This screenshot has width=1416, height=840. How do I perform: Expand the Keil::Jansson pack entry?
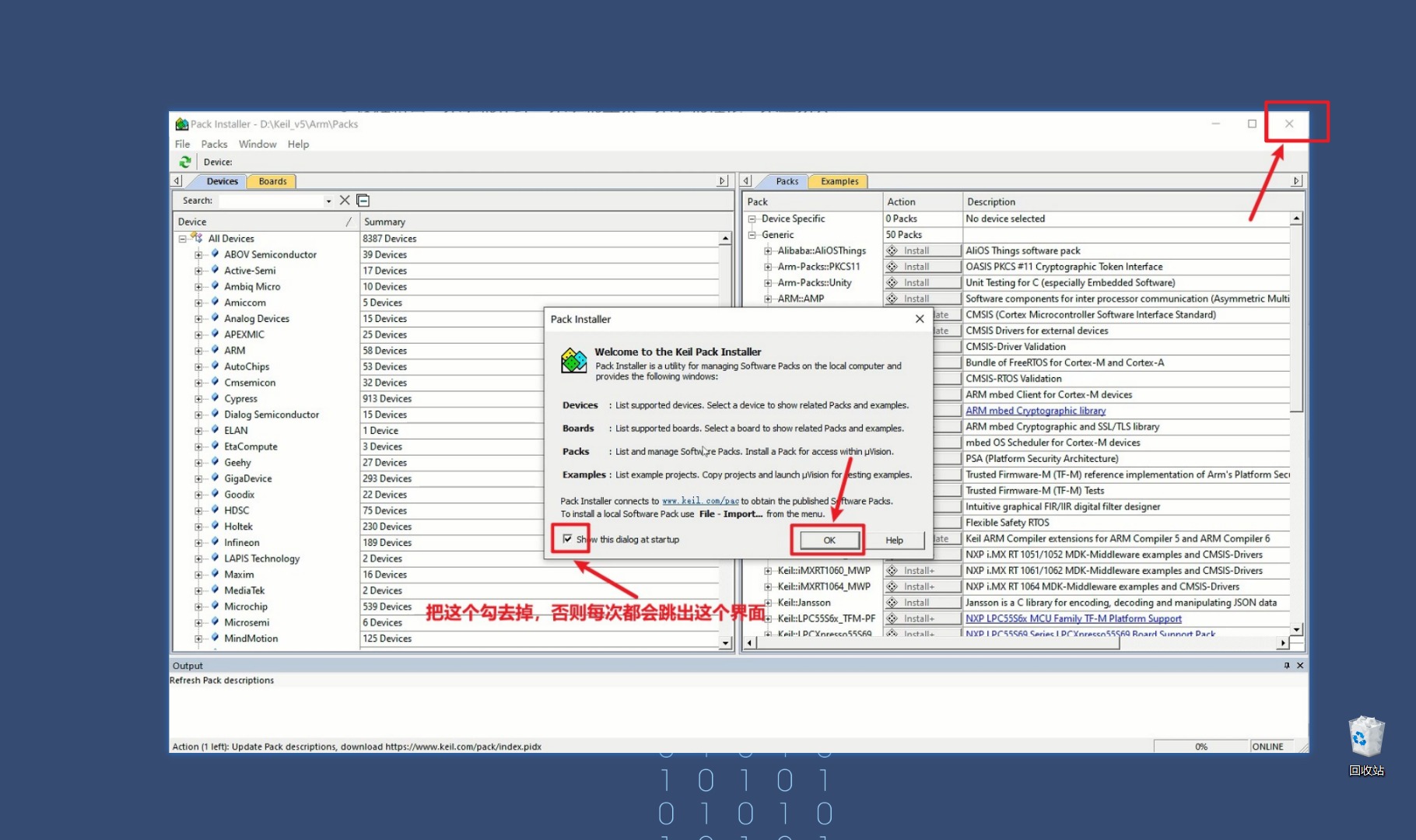coord(768,603)
